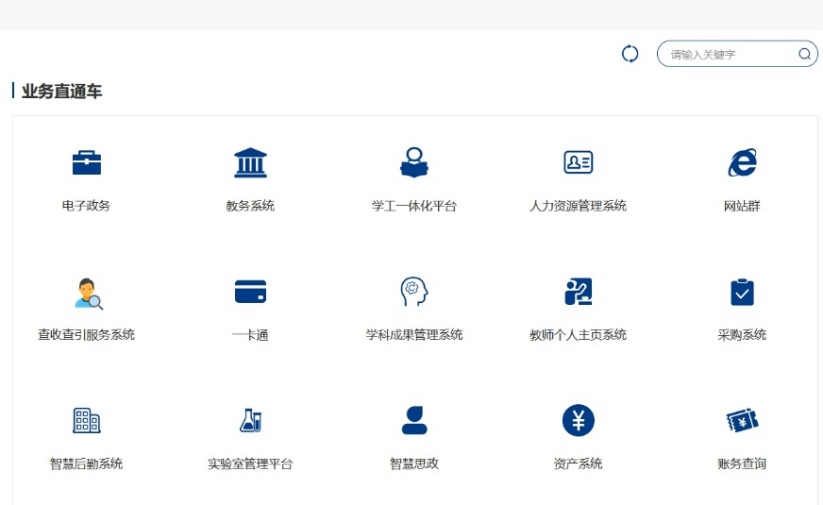This screenshot has height=505, width=823.
Task: Select the 实验室管理平台 flask icon
Action: tap(250, 420)
